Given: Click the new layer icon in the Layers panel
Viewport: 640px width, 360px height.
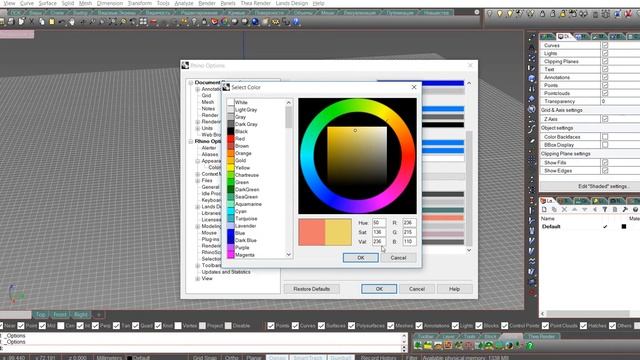Looking at the screenshot, I should coord(544,209).
